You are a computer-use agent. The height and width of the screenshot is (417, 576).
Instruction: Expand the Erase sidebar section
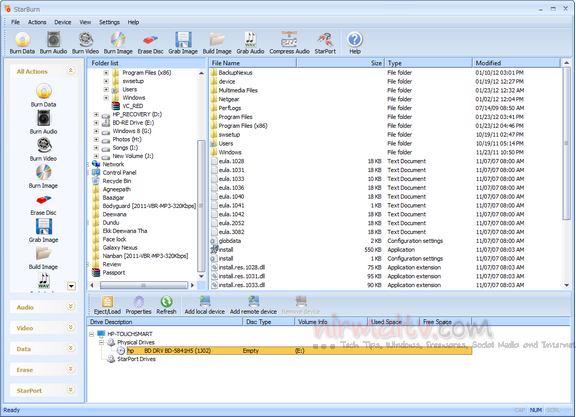click(x=71, y=369)
